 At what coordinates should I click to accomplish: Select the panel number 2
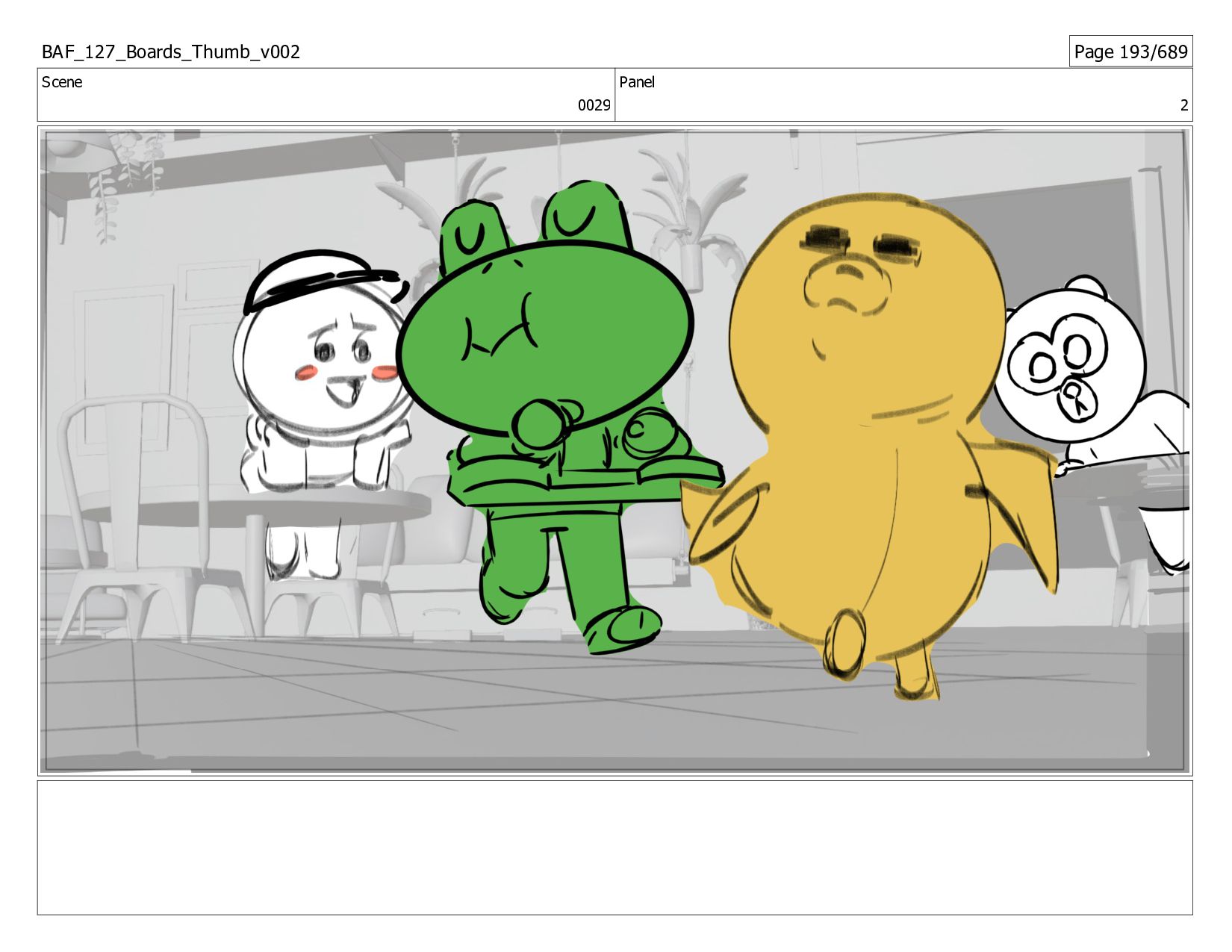tap(1183, 105)
